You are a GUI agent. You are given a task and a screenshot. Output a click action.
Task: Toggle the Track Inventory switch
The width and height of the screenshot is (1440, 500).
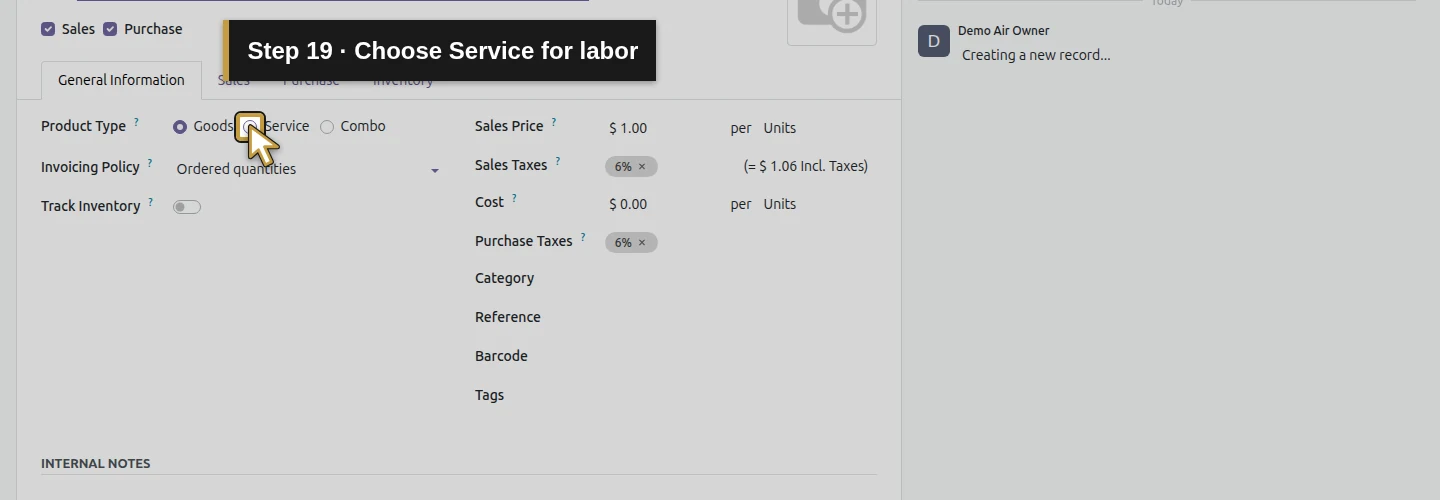tap(187, 207)
